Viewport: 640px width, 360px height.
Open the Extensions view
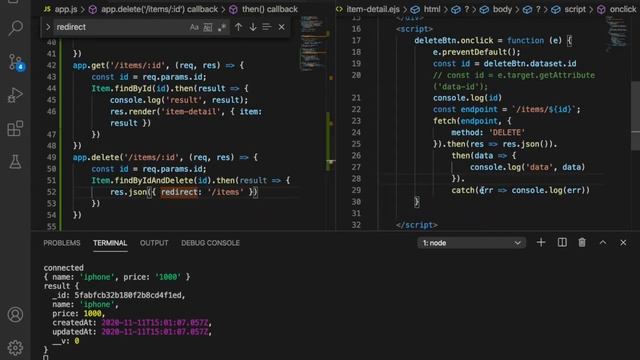[16, 129]
